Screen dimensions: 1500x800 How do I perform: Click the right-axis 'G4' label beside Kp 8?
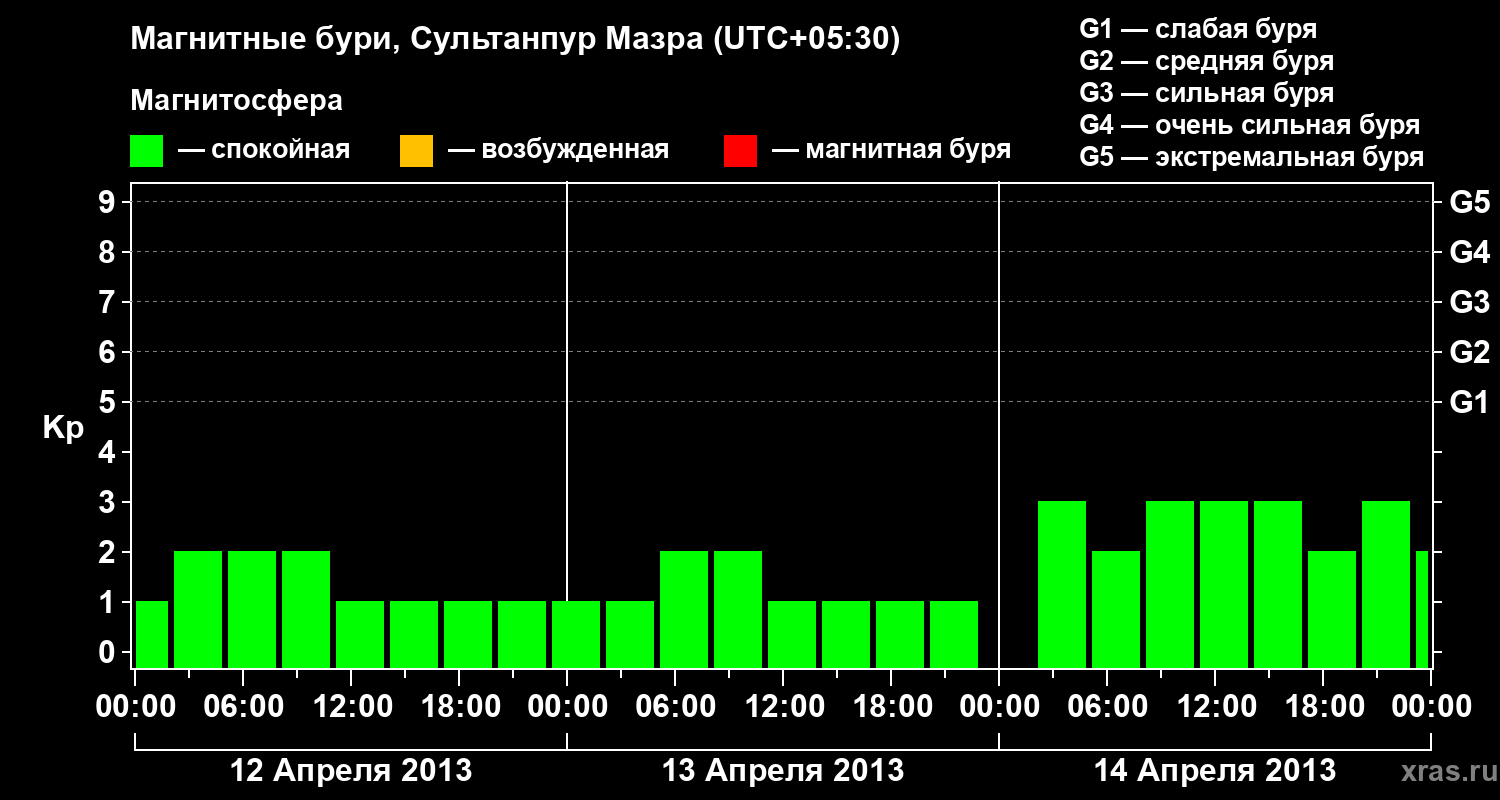tap(1470, 252)
